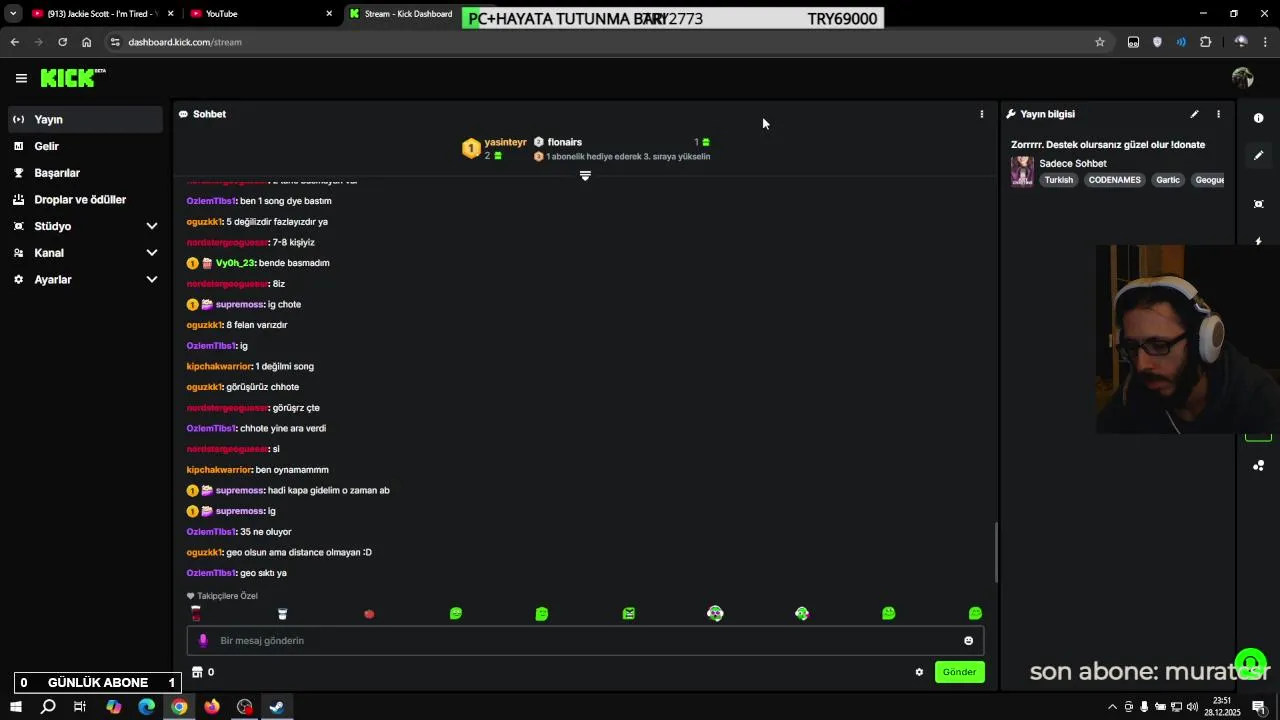Click the capture frame icon in right sidebar

tap(1259, 204)
